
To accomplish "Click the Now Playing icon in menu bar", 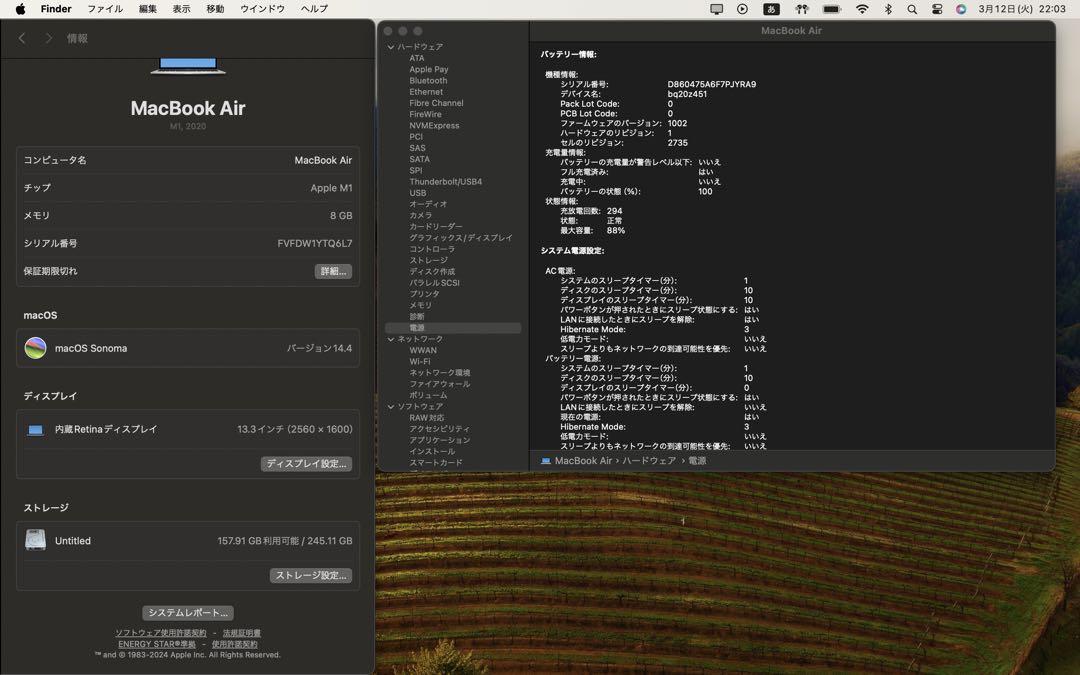I will (x=742, y=9).
